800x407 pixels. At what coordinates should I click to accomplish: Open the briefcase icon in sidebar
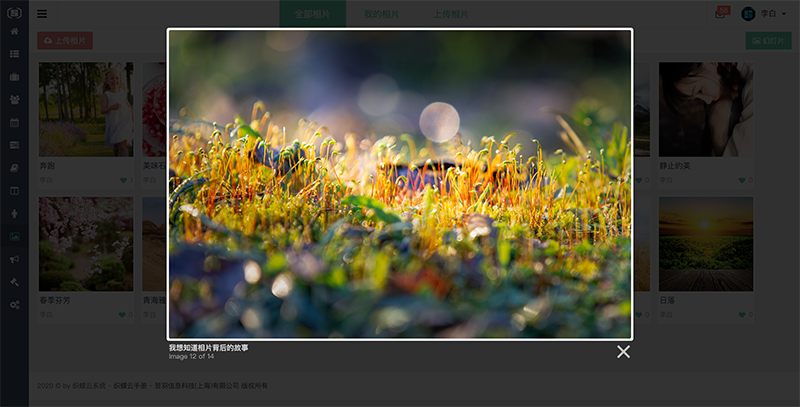coord(14,77)
